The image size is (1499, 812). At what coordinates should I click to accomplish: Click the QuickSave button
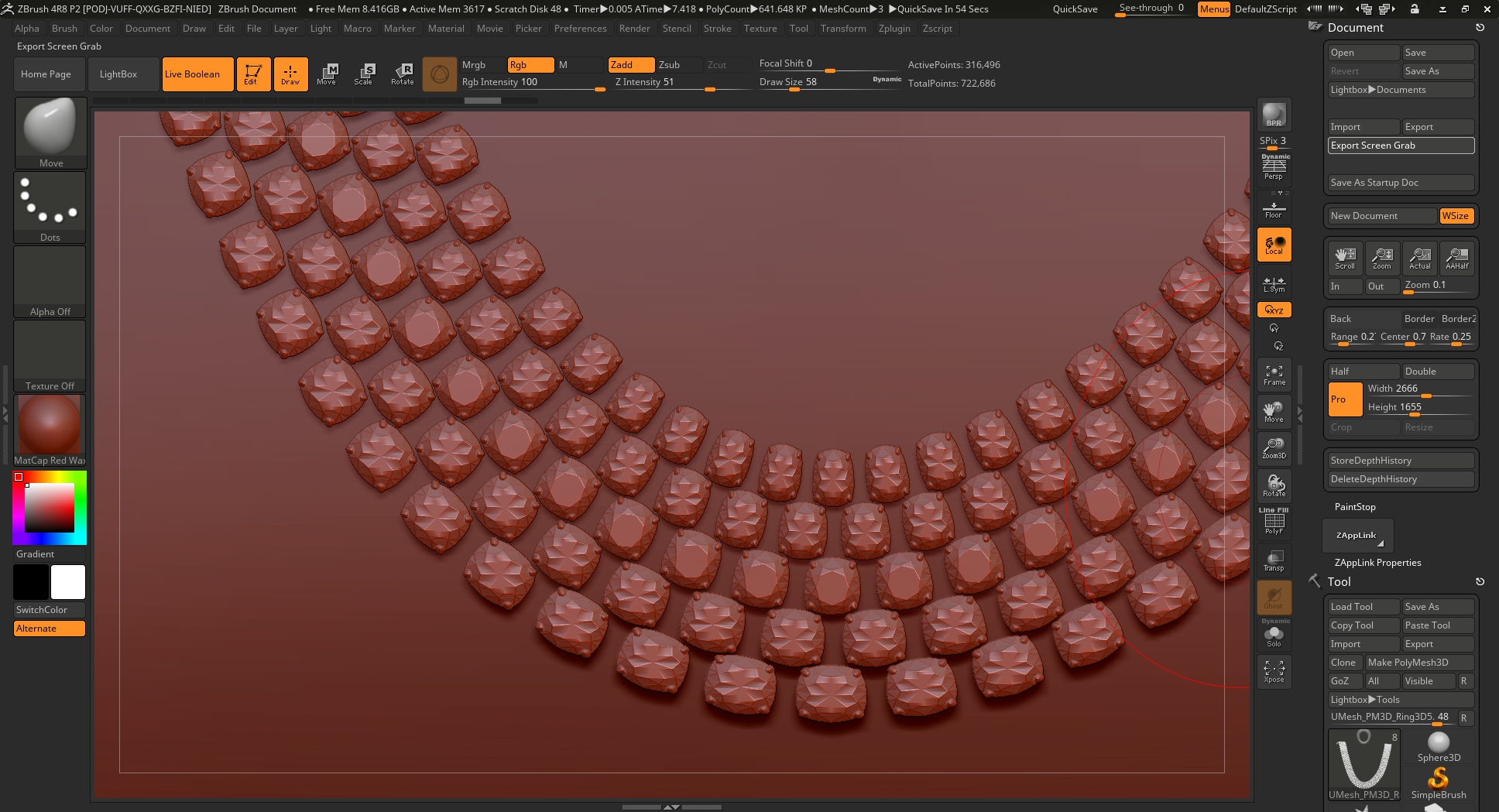[x=1075, y=9]
